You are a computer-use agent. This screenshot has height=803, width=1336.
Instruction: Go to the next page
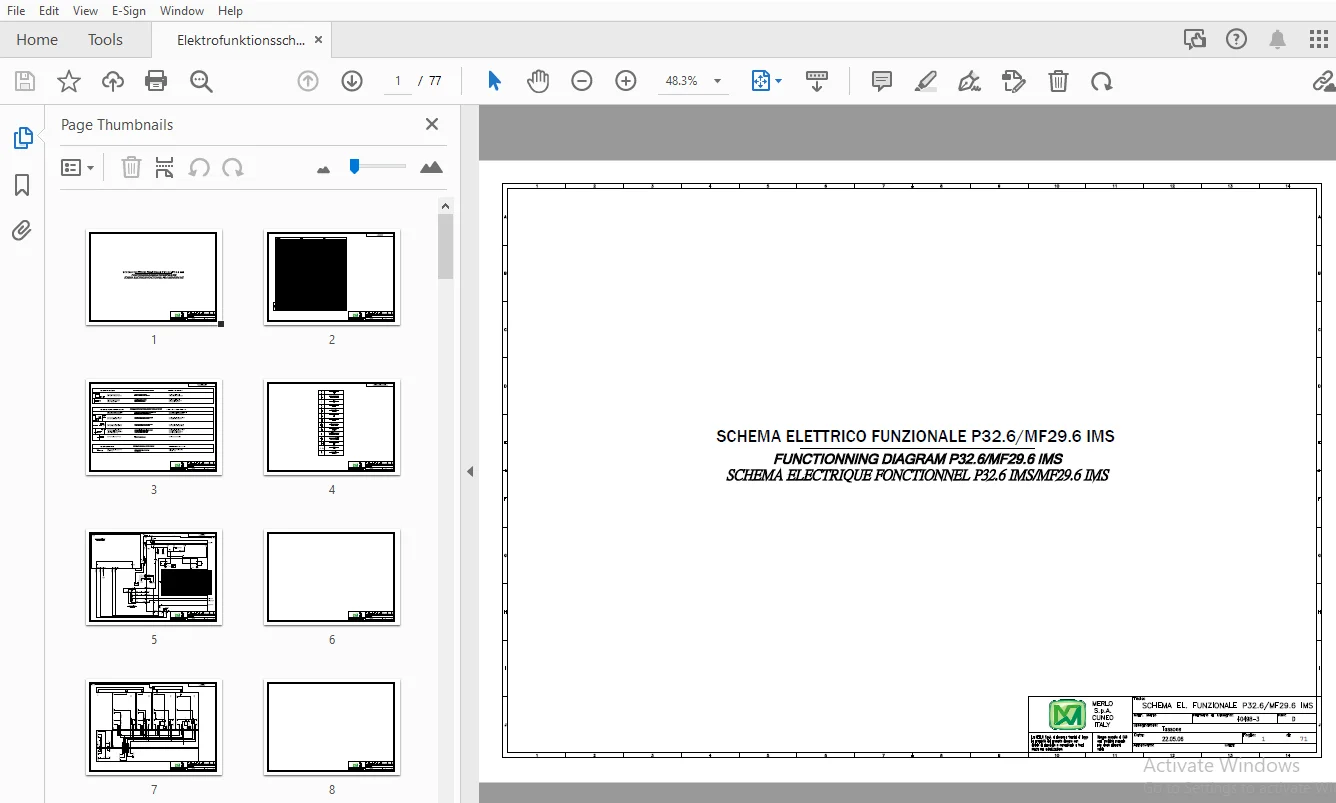click(x=352, y=82)
